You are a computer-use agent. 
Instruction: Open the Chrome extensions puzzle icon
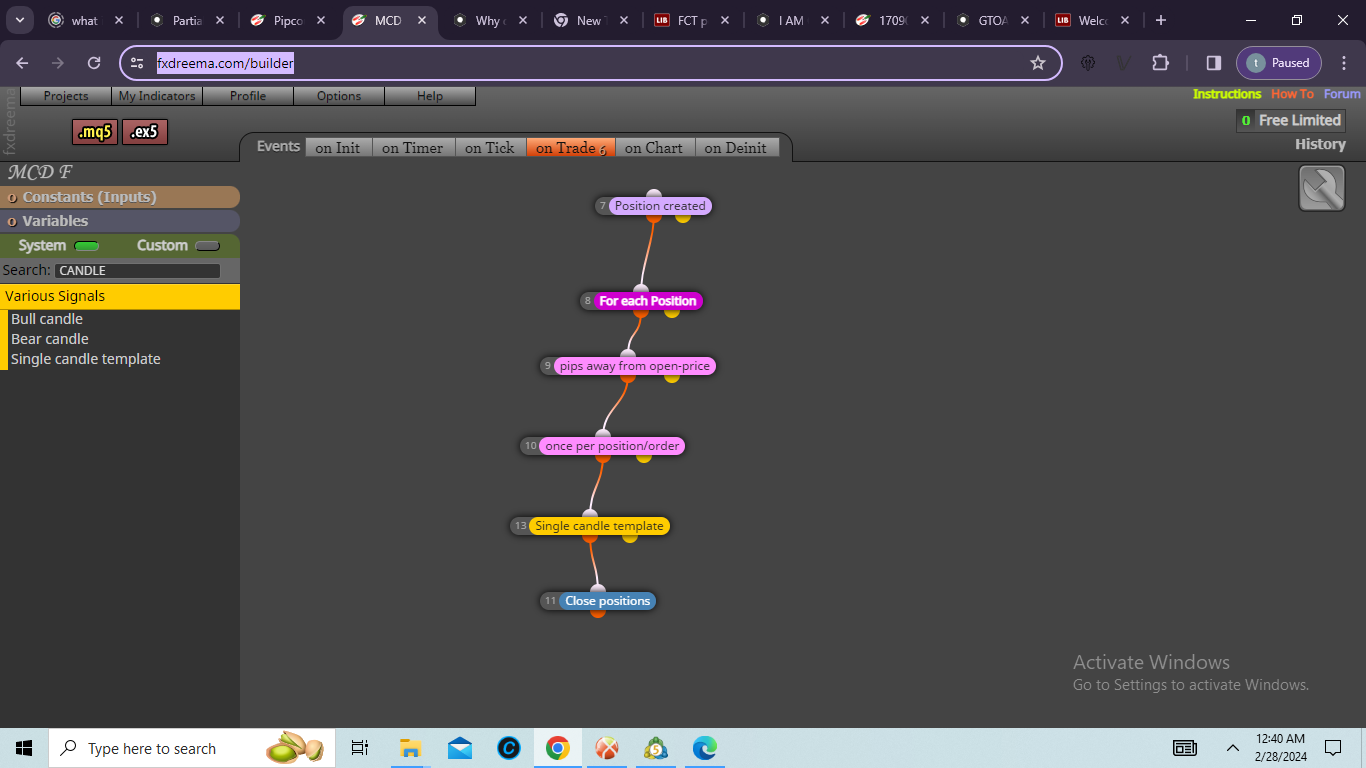[x=1160, y=63]
